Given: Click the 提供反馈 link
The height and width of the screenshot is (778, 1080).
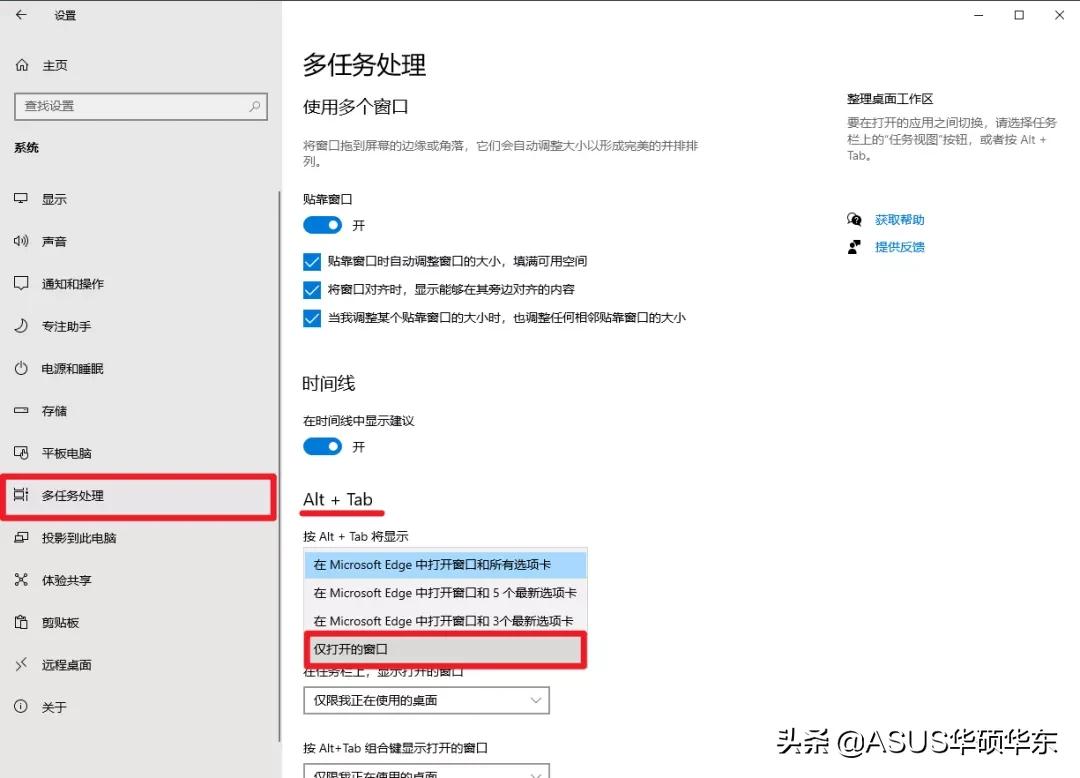Looking at the screenshot, I should click(x=899, y=247).
